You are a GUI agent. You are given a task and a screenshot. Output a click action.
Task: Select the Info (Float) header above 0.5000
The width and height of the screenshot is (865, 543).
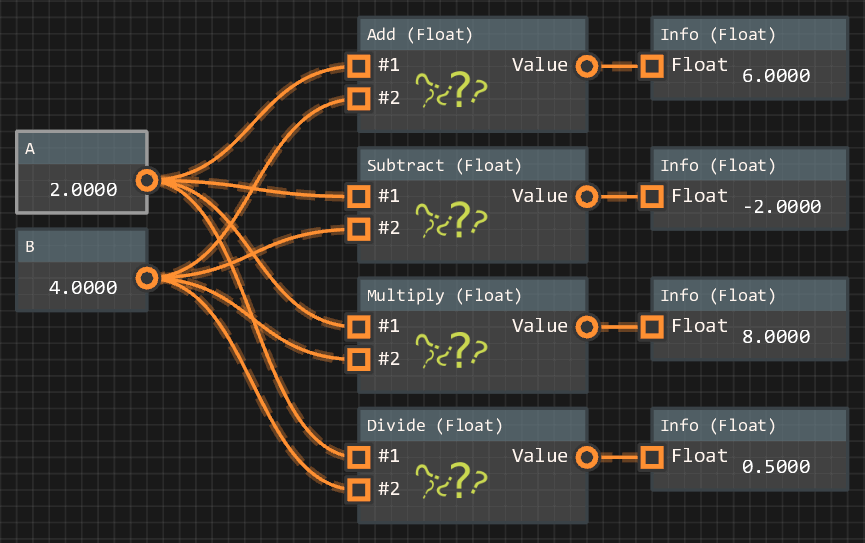click(749, 425)
